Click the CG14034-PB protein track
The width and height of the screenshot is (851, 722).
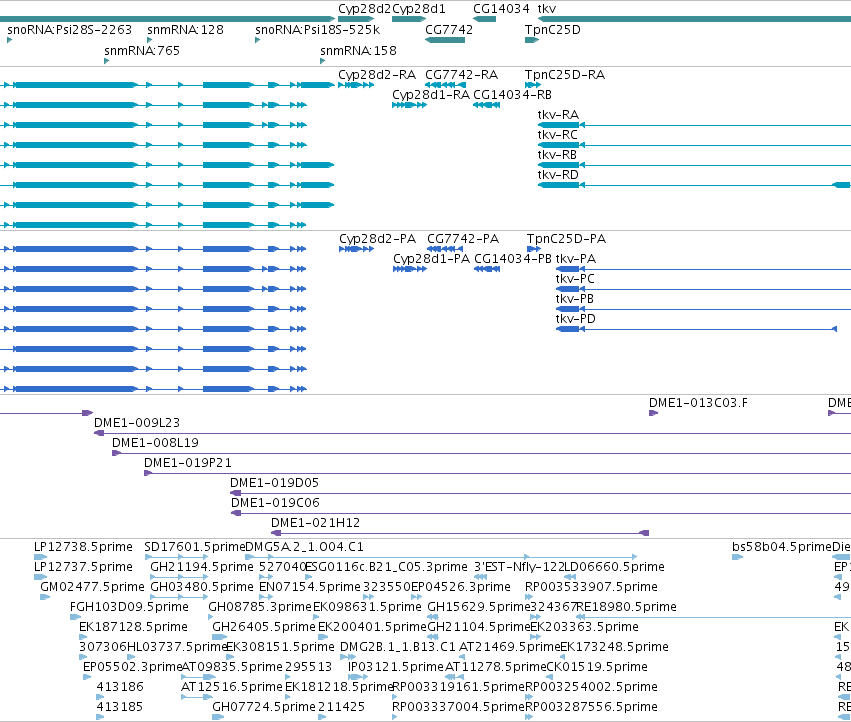[513, 259]
